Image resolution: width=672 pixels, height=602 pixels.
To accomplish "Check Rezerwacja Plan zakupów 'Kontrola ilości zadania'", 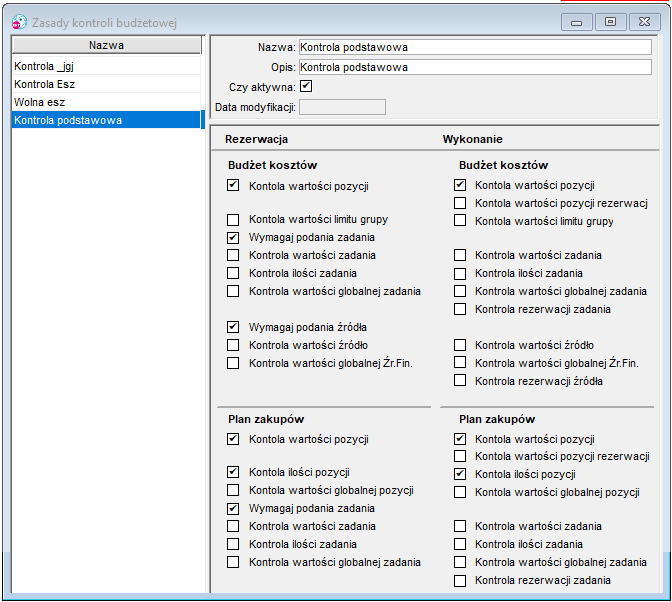I will click(x=233, y=544).
